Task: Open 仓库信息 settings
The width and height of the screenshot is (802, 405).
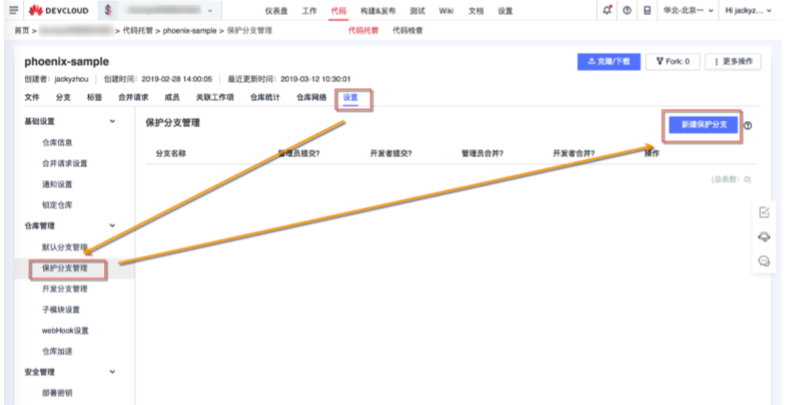Action: [x=57, y=143]
